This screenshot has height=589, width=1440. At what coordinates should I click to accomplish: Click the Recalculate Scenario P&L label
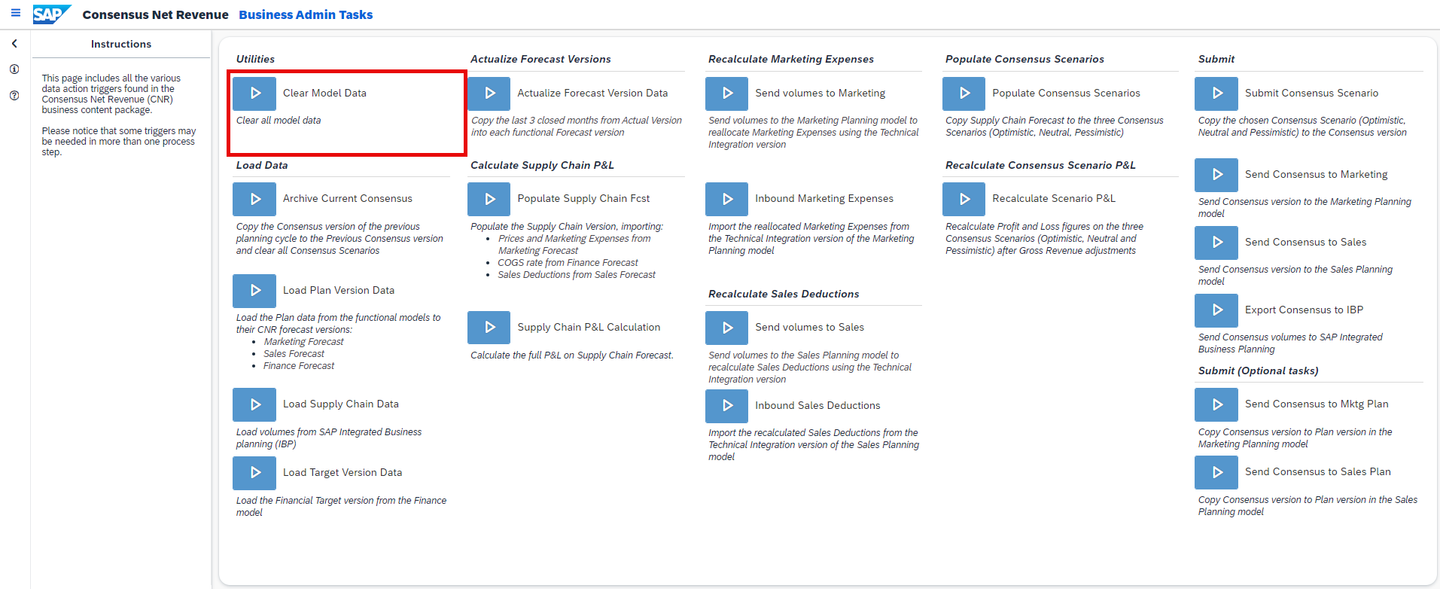pyautogui.click(x=1054, y=199)
